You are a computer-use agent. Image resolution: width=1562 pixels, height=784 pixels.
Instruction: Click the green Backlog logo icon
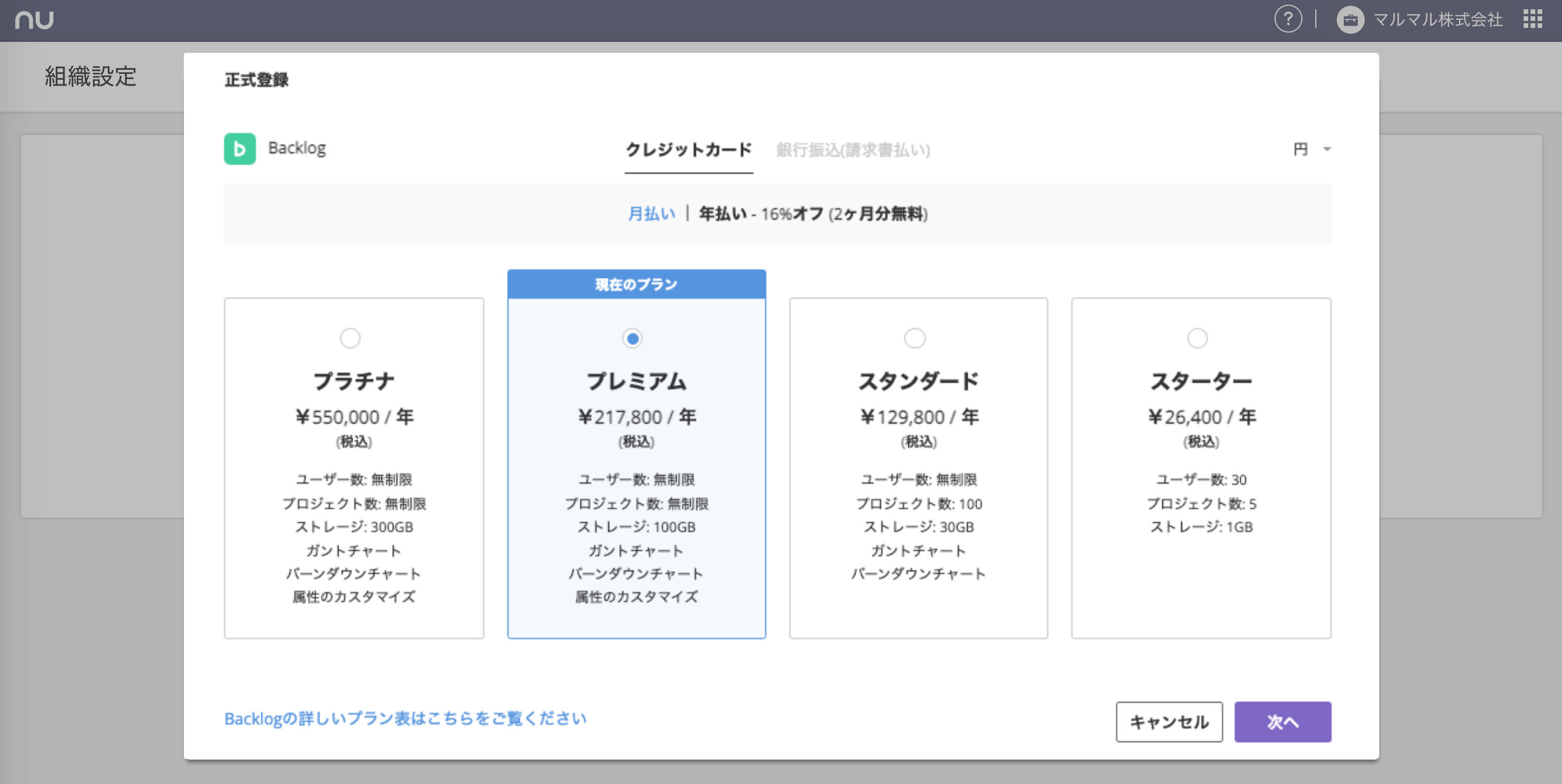click(x=240, y=149)
